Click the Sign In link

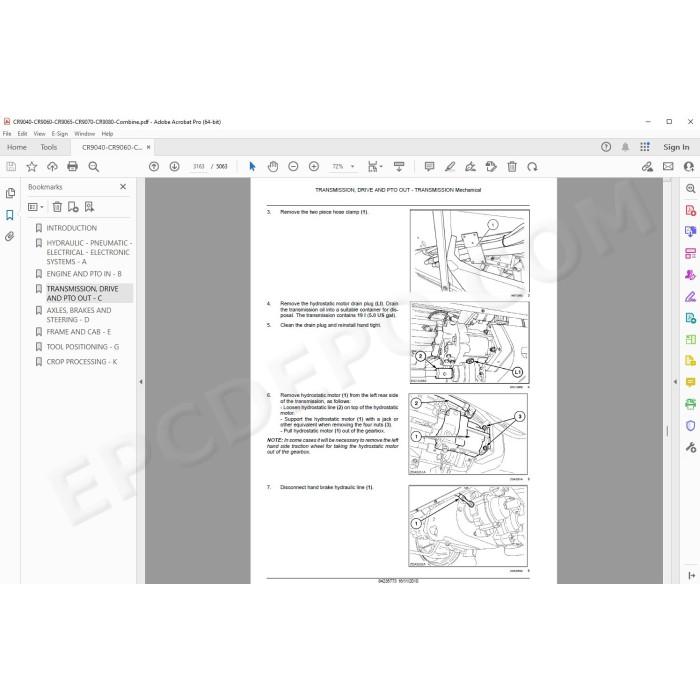coord(676,147)
